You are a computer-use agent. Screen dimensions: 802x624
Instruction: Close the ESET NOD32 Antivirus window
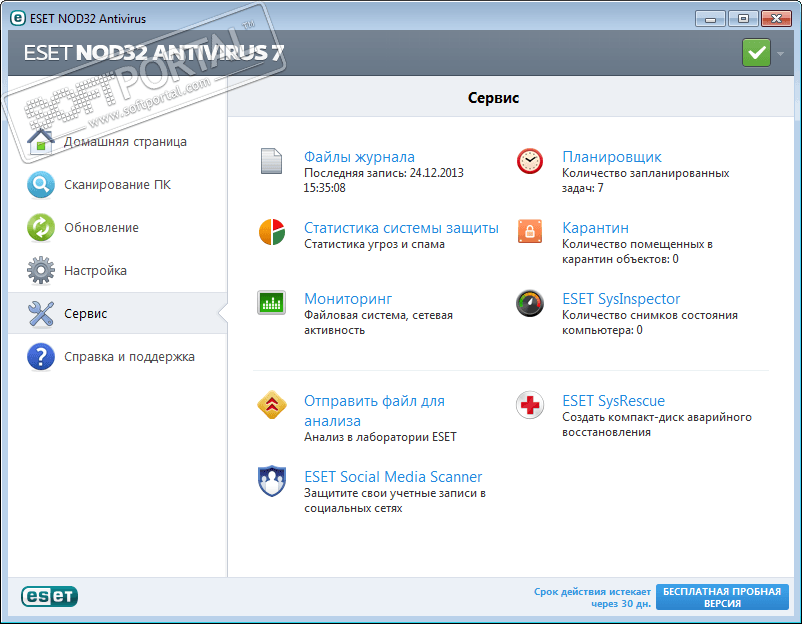tap(776, 19)
